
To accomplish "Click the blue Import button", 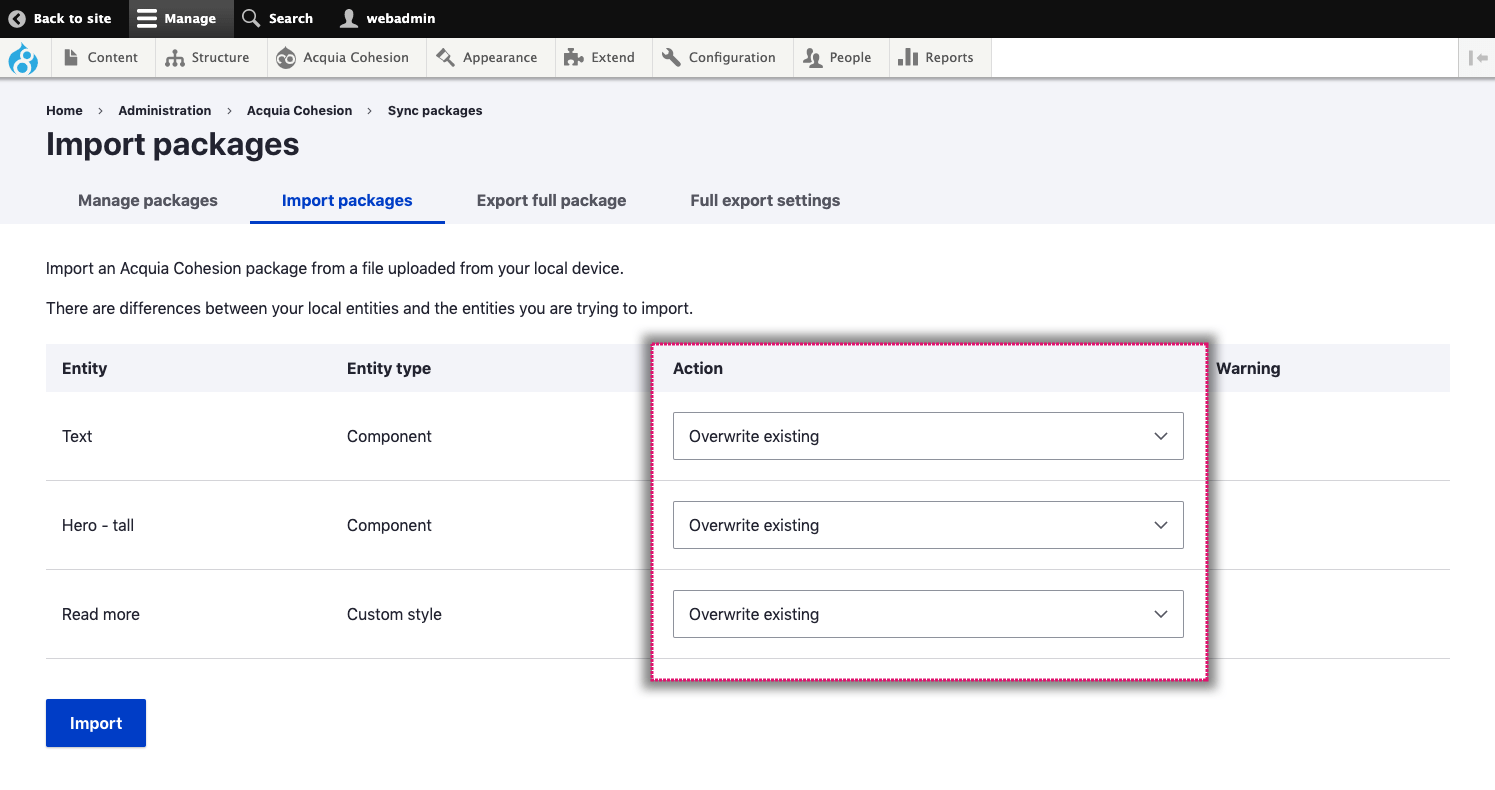I will tap(96, 723).
